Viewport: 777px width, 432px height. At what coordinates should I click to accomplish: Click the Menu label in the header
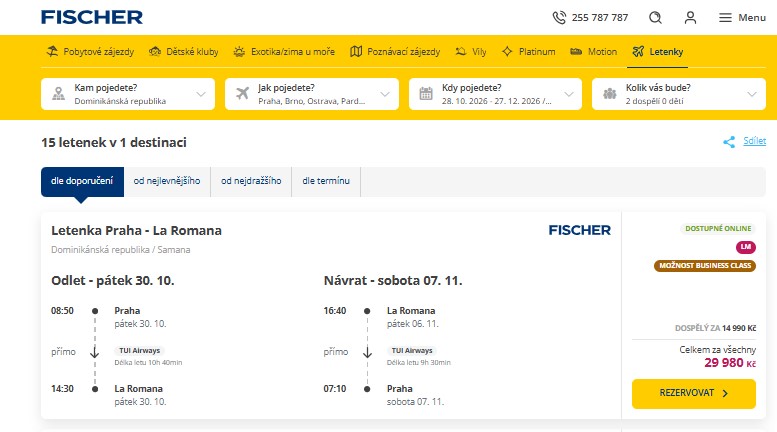[x=752, y=18]
